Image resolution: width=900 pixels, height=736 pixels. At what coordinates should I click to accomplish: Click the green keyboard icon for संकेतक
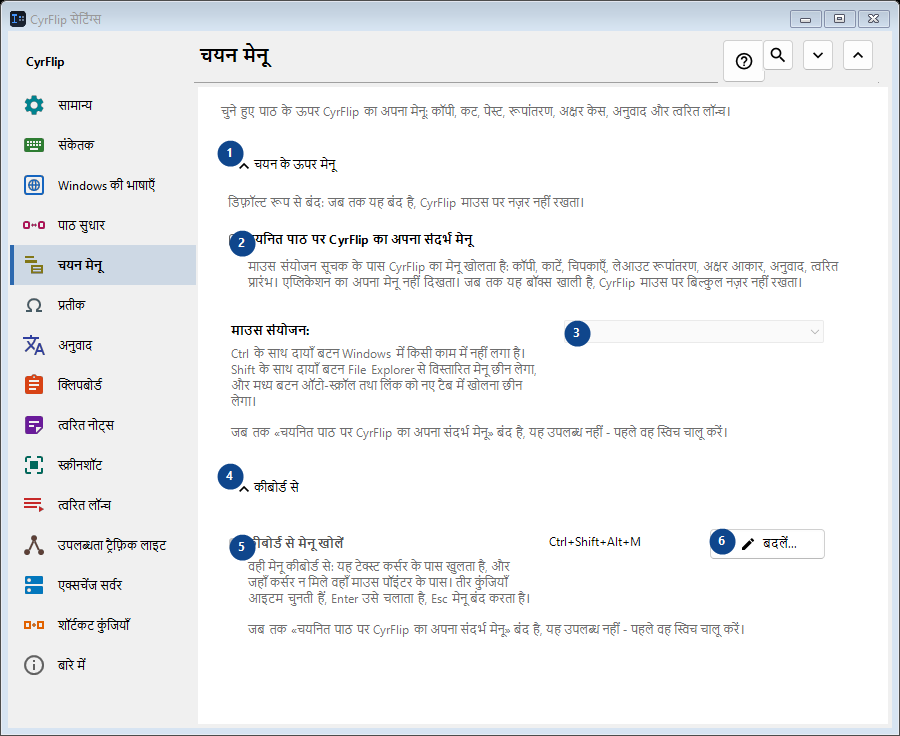(x=34, y=145)
